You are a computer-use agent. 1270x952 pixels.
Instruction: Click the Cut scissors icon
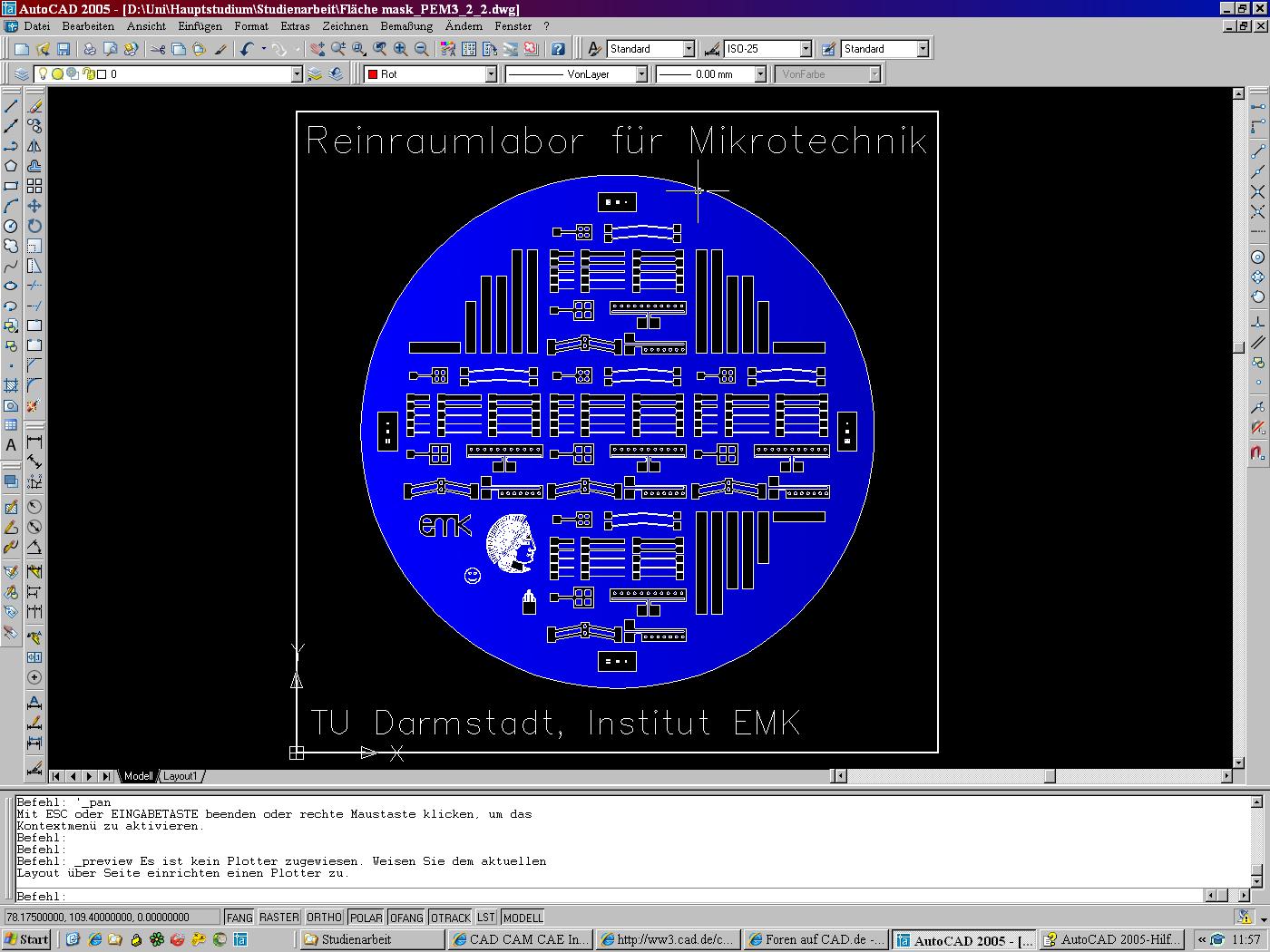click(x=158, y=49)
